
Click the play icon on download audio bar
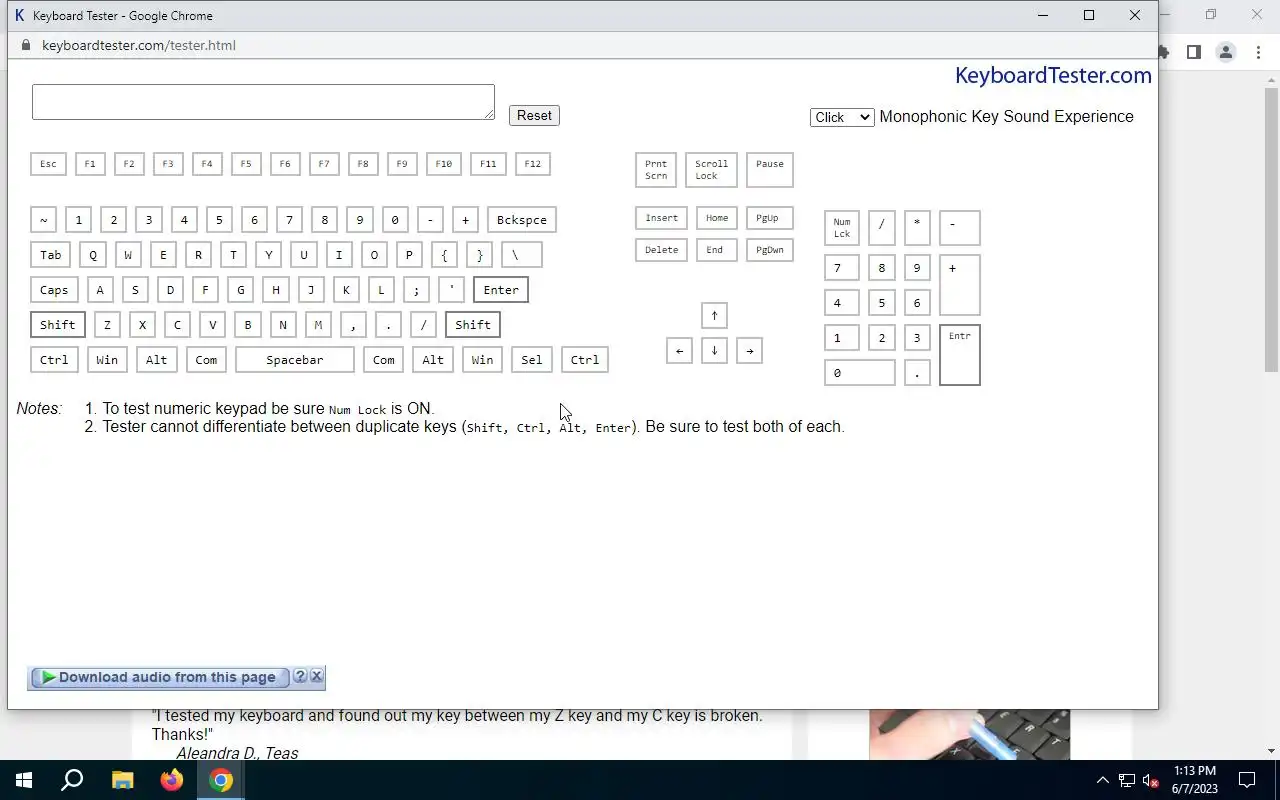pyautogui.click(x=47, y=677)
